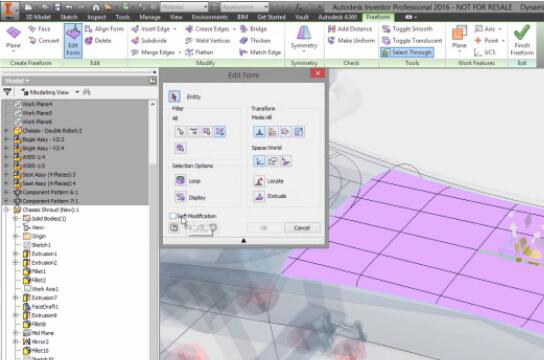Toggle Smooth display mode
The height and width of the screenshot is (360, 544).
407,29
